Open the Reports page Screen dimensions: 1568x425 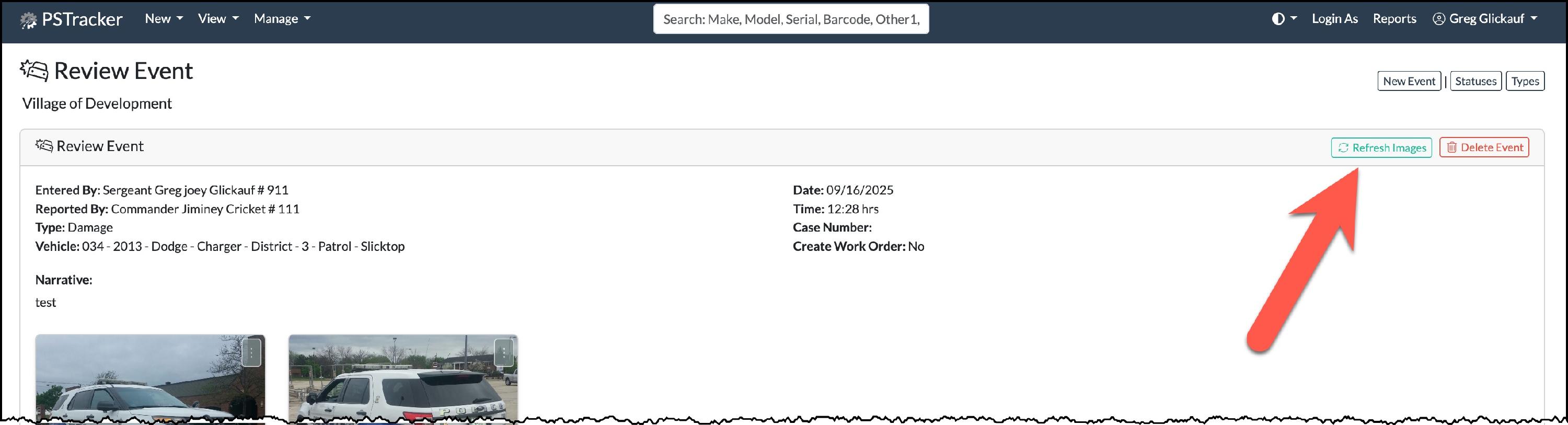pos(1394,19)
